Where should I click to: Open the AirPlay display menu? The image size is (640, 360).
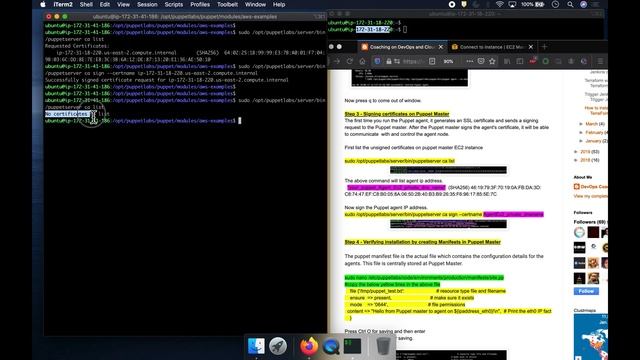(512, 4)
